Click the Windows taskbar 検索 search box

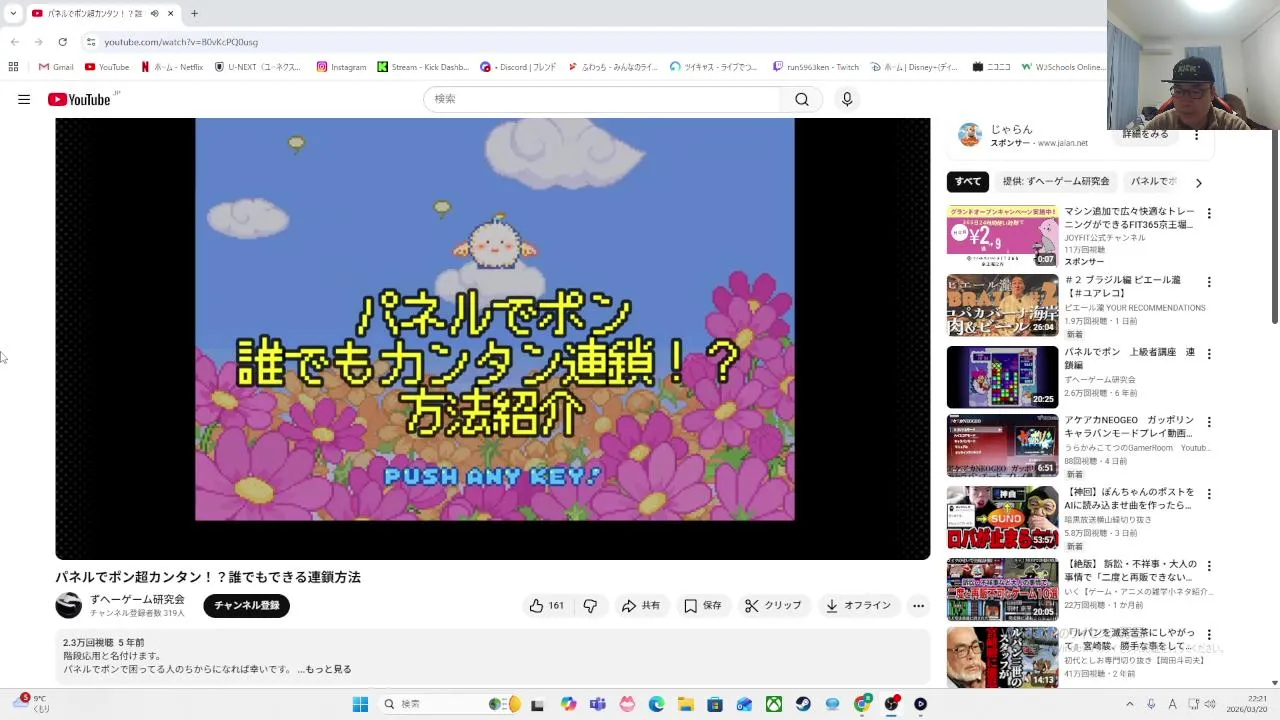[x=450, y=704]
